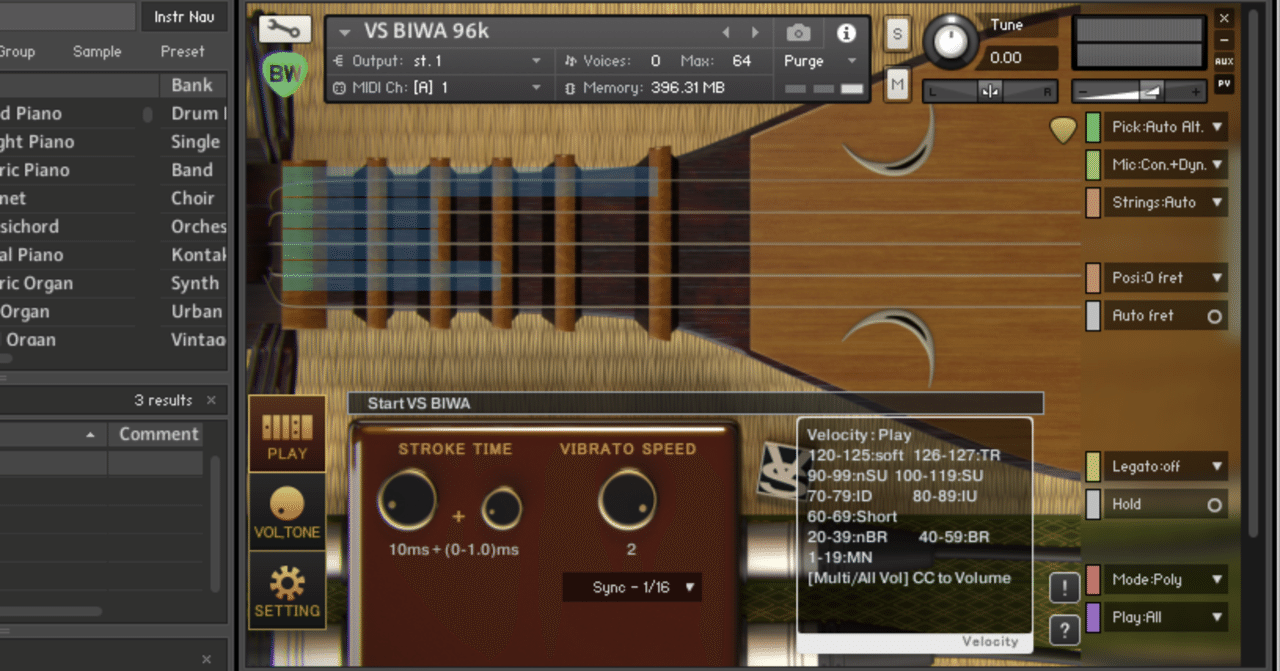Toggle the Auto fret radio button
Viewport: 1280px width, 671px height.
pyautogui.click(x=1214, y=316)
